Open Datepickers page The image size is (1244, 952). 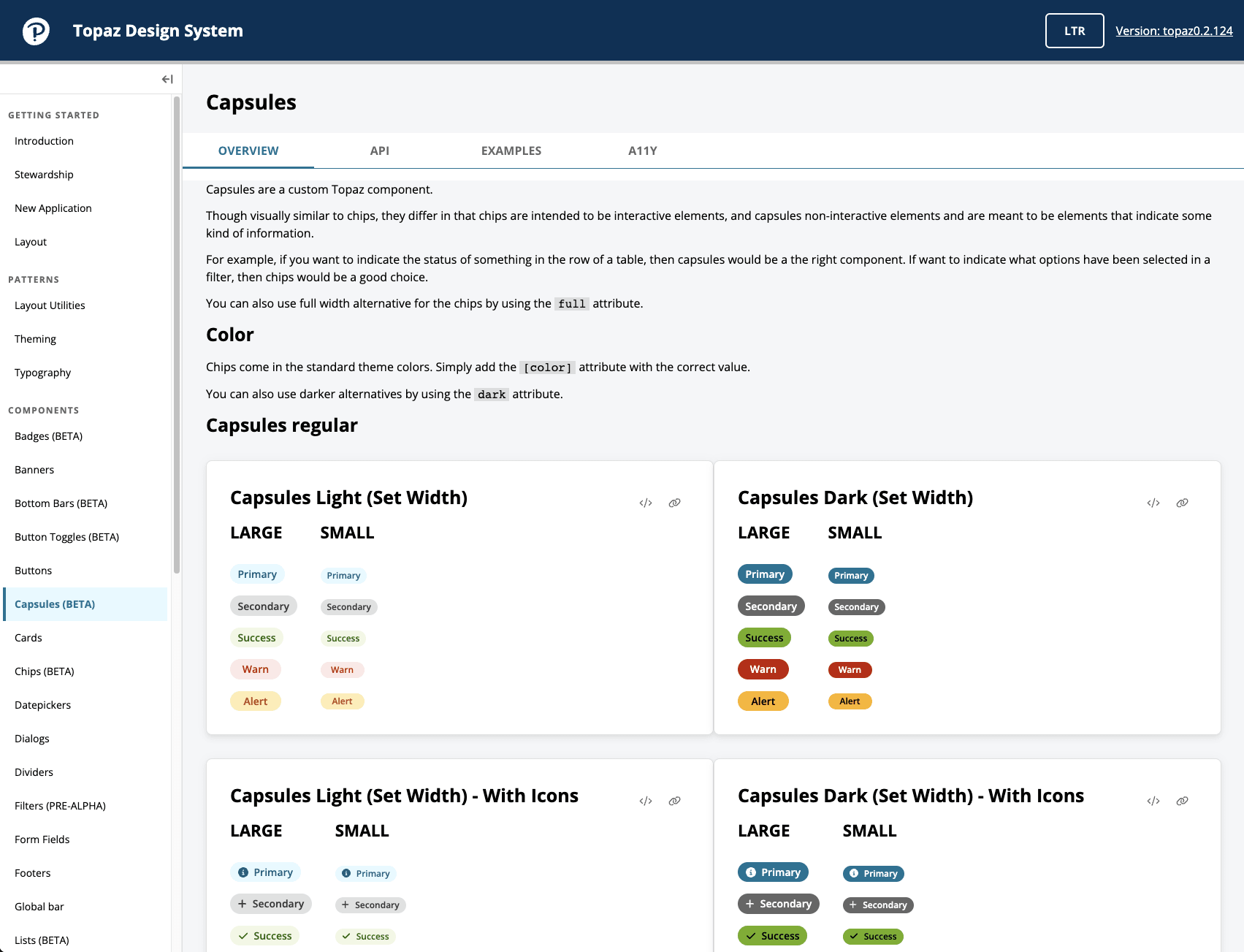pyautogui.click(x=85, y=705)
